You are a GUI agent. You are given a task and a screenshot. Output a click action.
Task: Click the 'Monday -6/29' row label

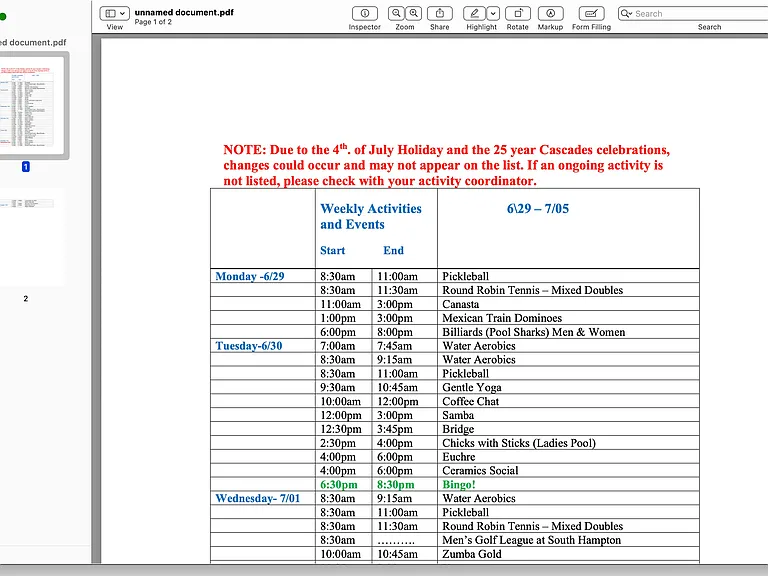[x=250, y=276]
